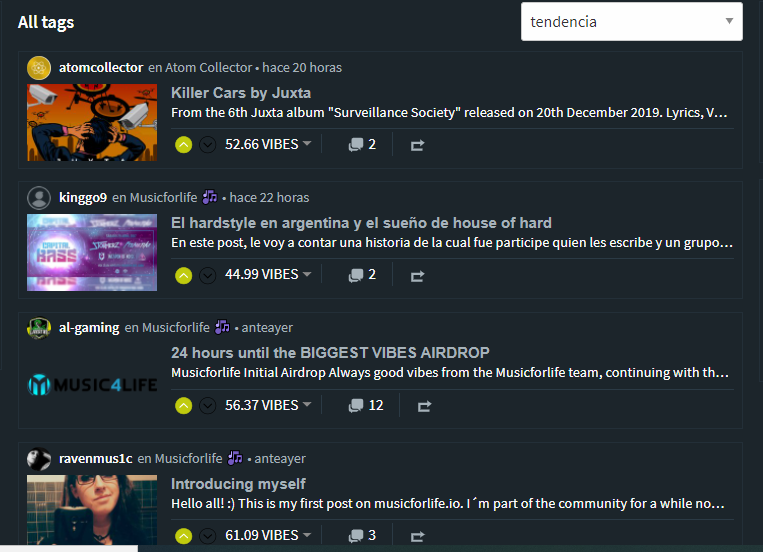Open Musicforlife community on ravenmus1c's post
The image size is (763, 552).
(x=188, y=459)
